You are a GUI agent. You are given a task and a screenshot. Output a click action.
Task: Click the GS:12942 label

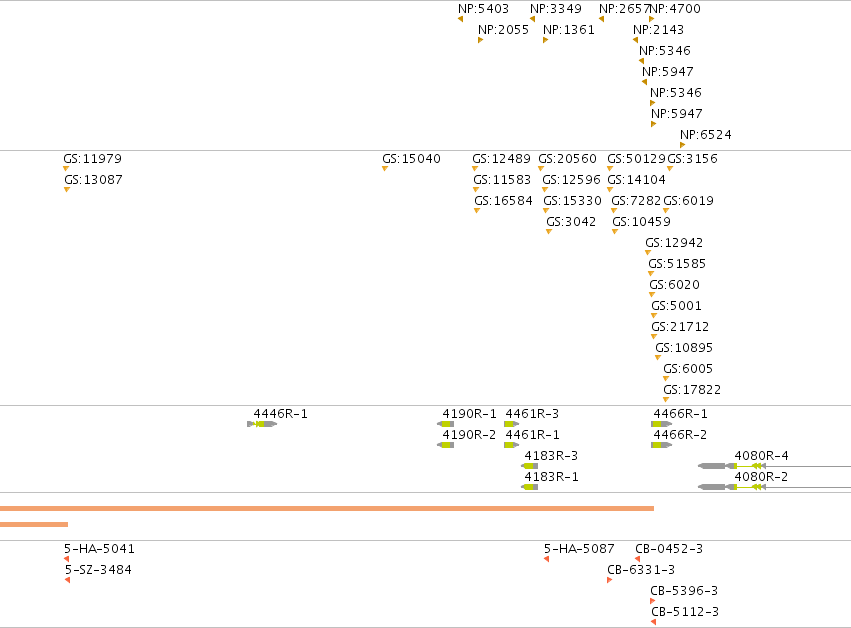(x=674, y=243)
